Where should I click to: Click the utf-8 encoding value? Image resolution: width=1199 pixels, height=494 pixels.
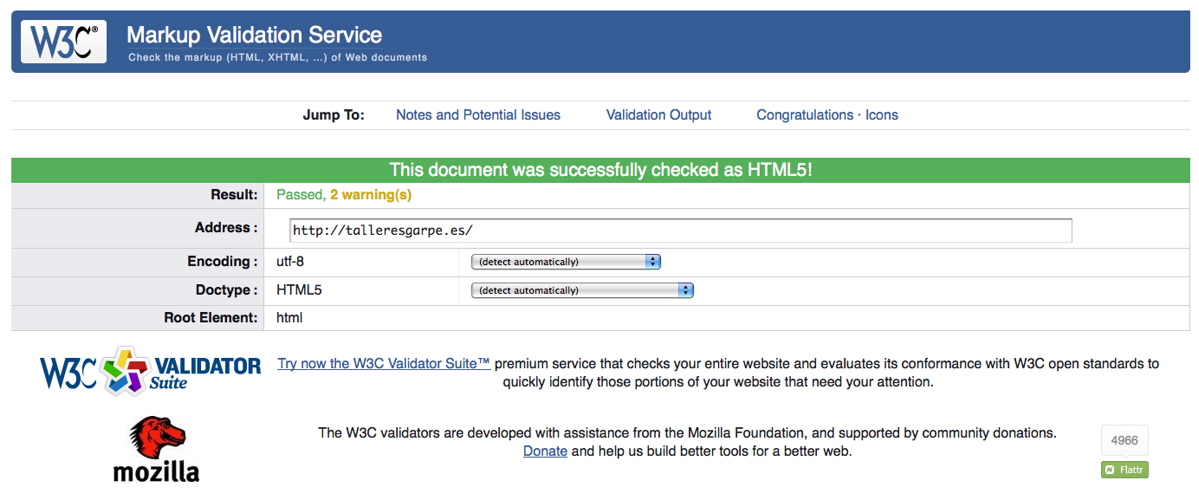(x=292, y=262)
